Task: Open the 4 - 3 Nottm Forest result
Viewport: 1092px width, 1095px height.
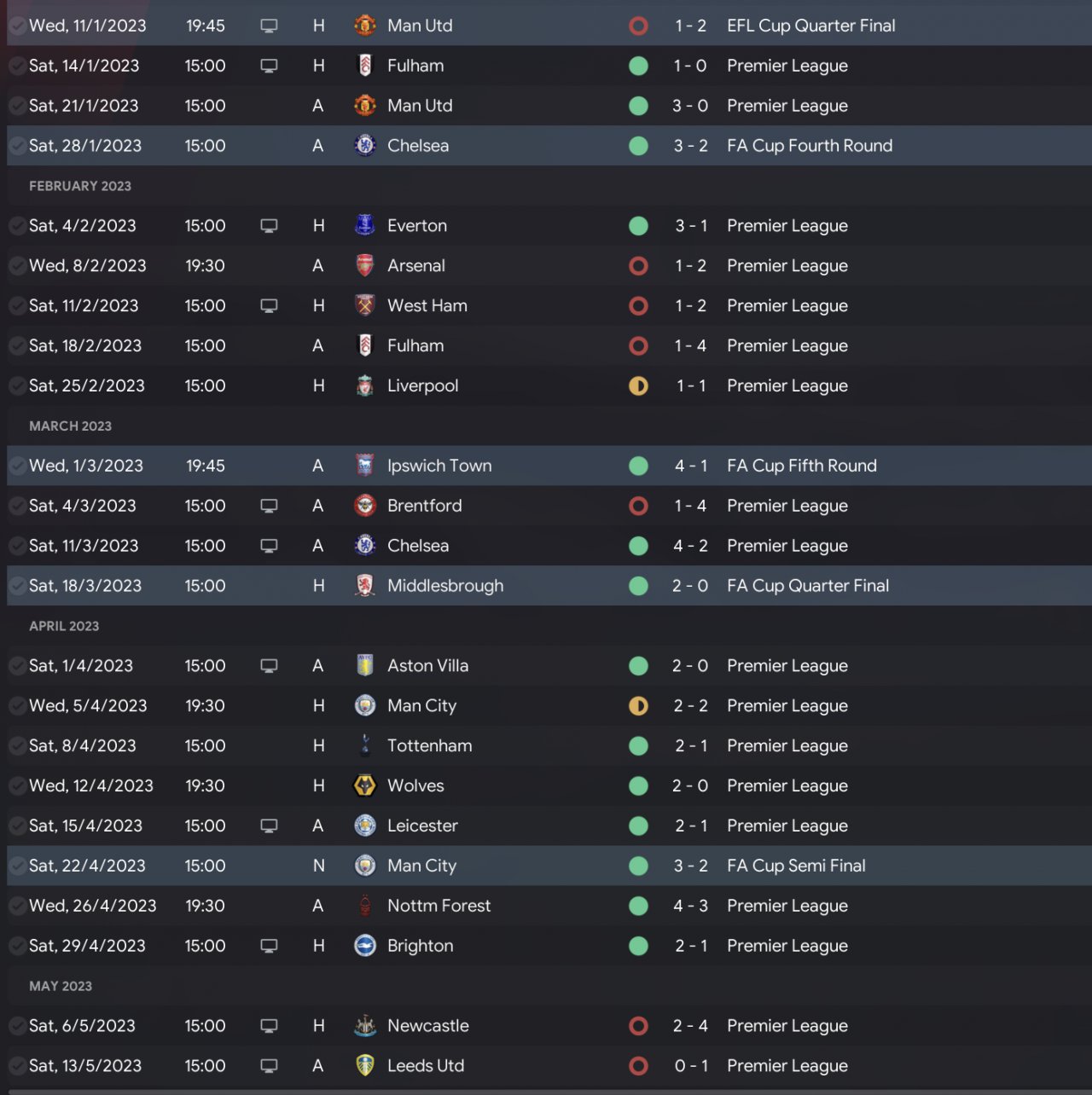Action: click(x=690, y=906)
